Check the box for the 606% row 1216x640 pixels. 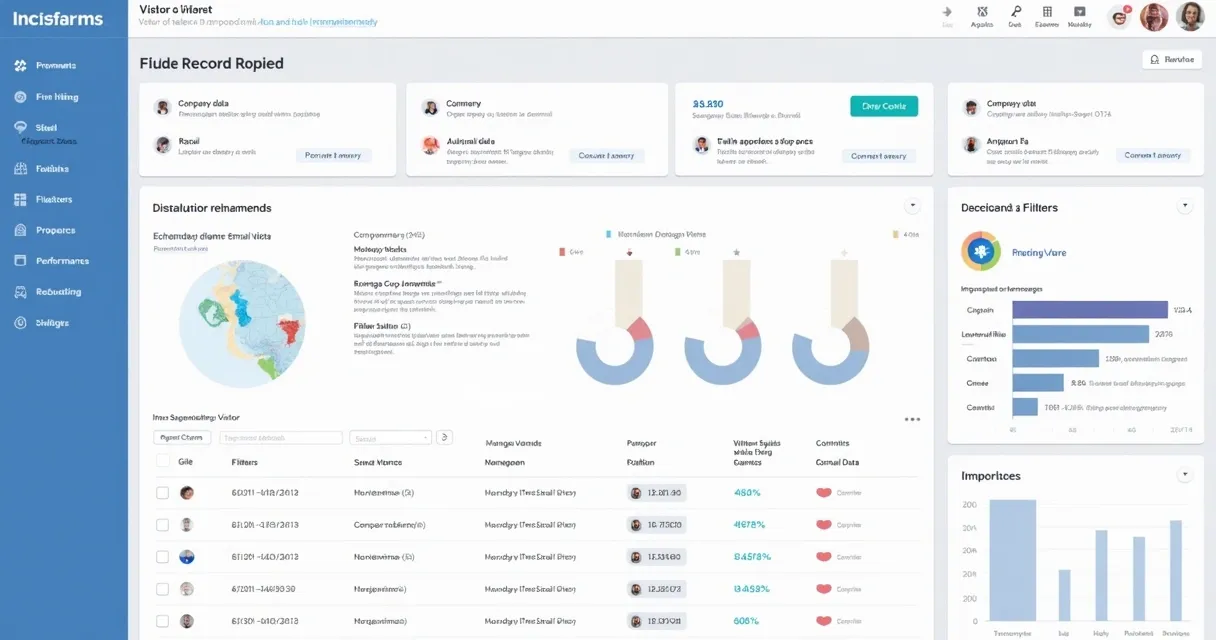point(162,621)
